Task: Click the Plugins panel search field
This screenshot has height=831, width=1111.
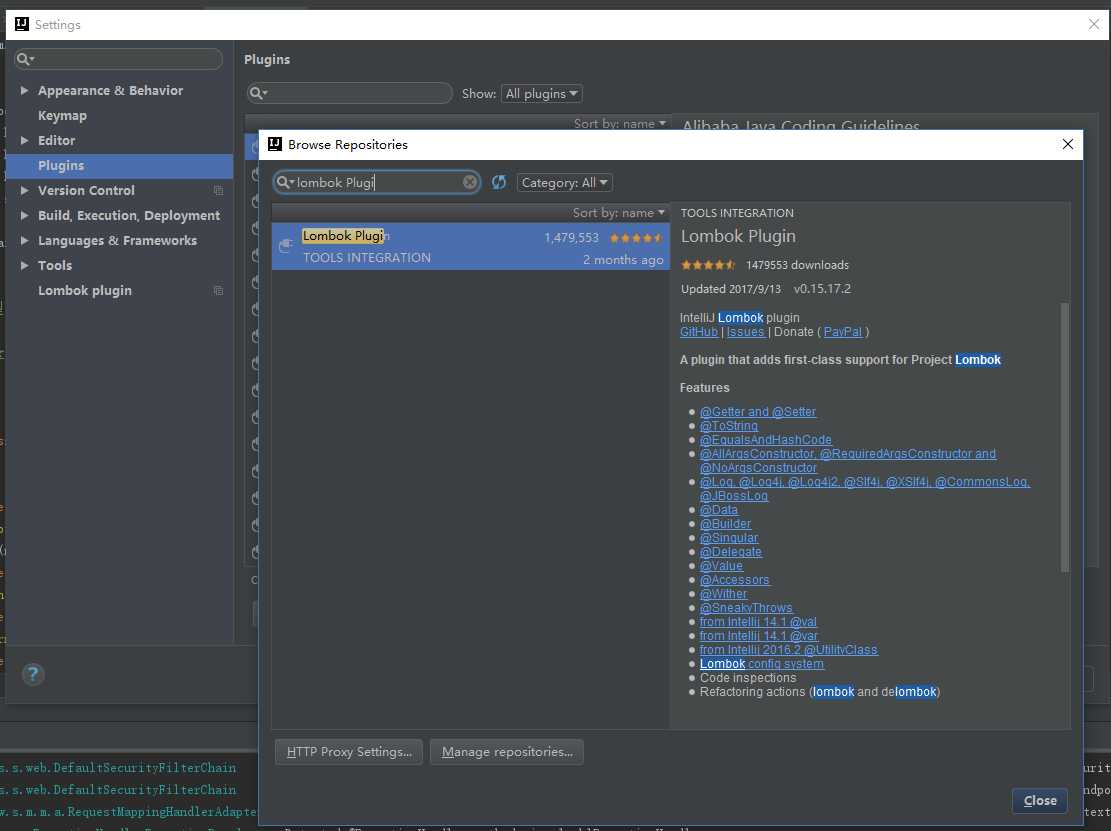Action: tap(349, 93)
